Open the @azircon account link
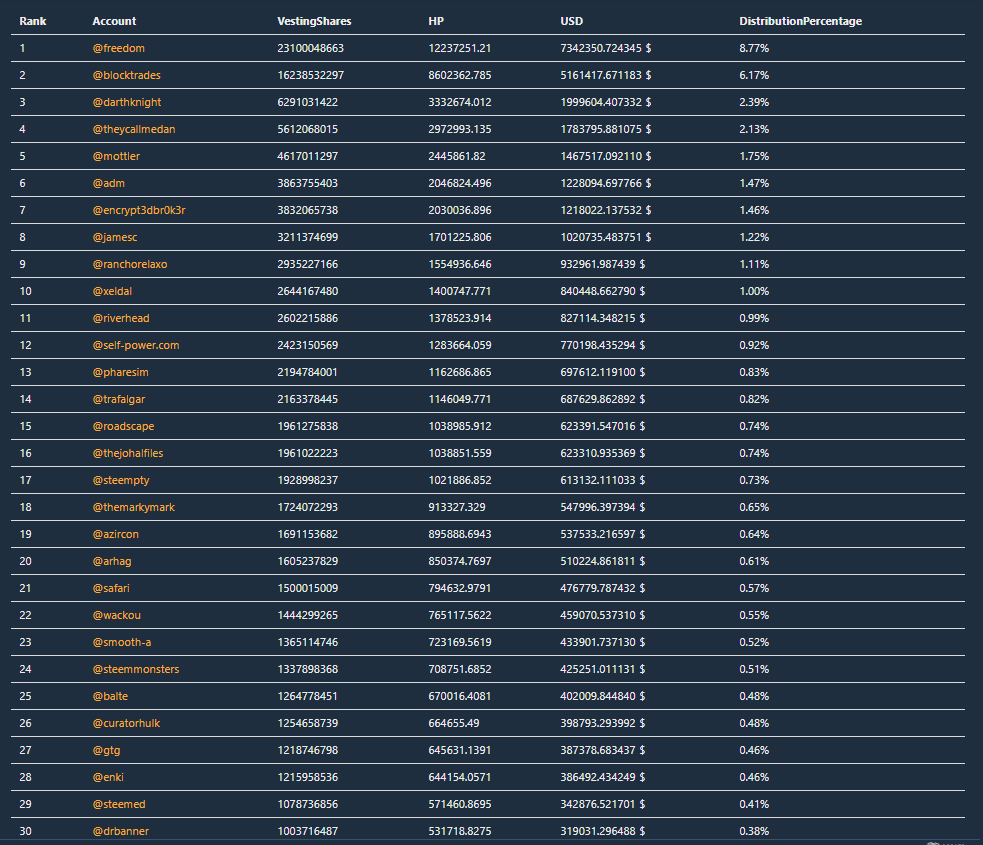Viewport: 983px width, 845px height. [116, 533]
